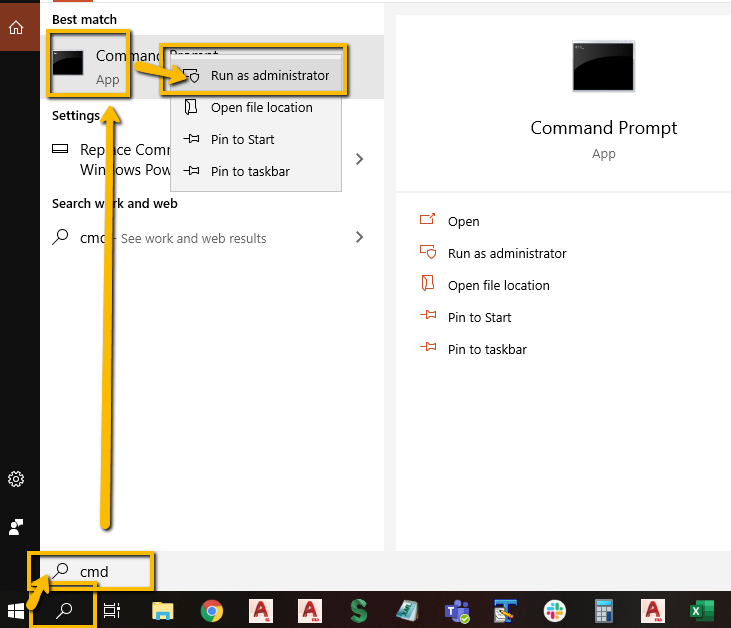Open the green S app on taskbar
This screenshot has width=731, height=628.
pos(359,611)
